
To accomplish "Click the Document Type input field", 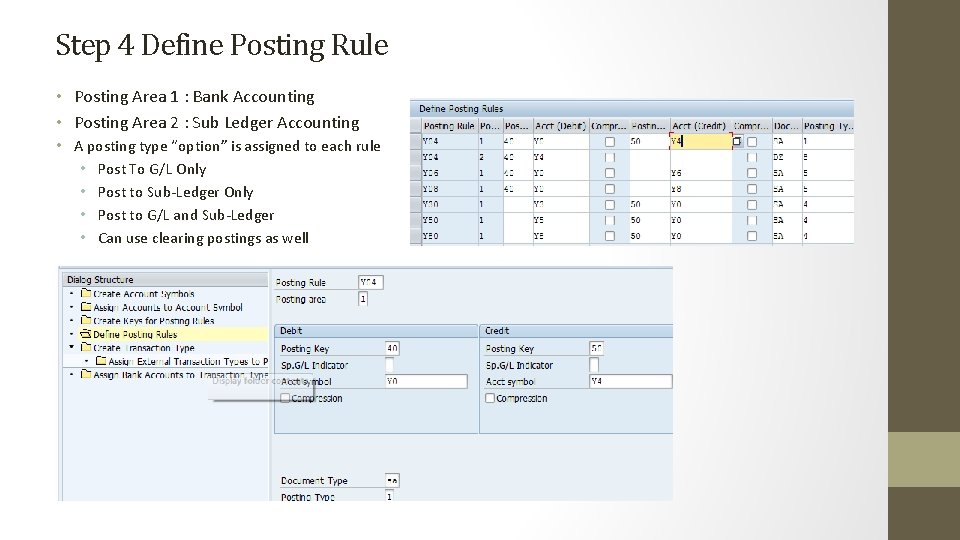I will (x=392, y=481).
